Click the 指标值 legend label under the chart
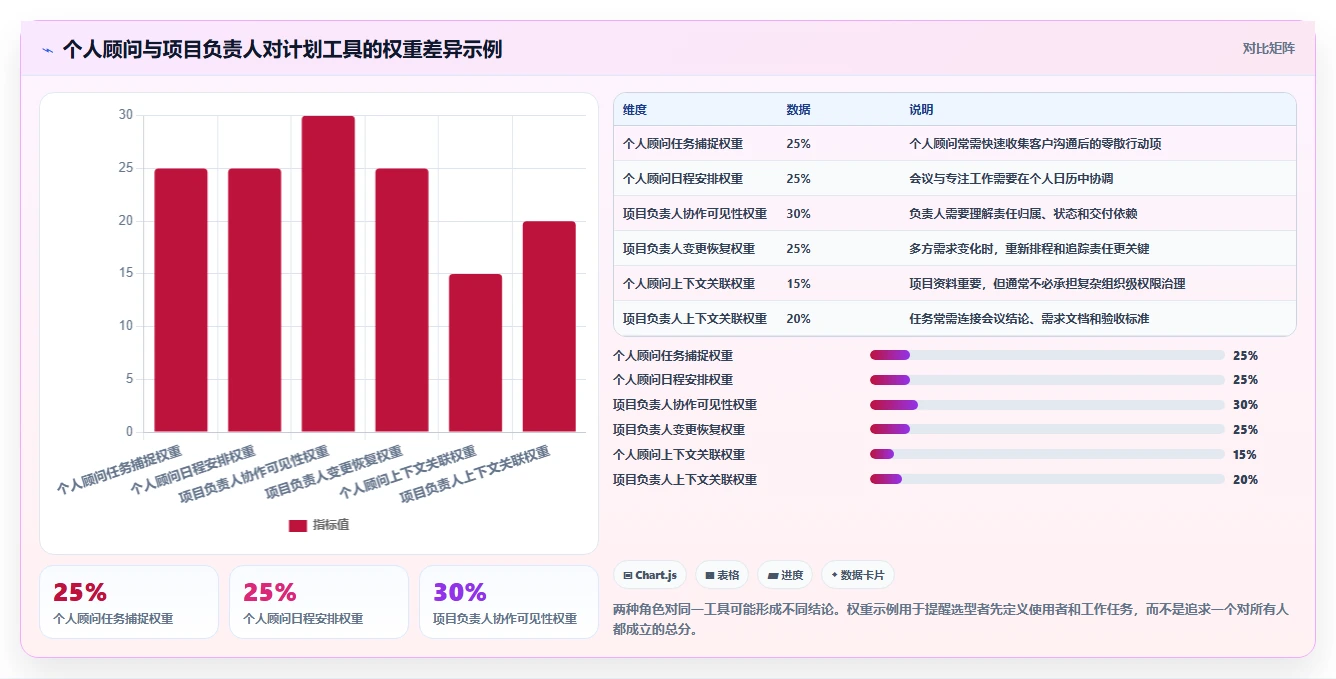 (331, 525)
